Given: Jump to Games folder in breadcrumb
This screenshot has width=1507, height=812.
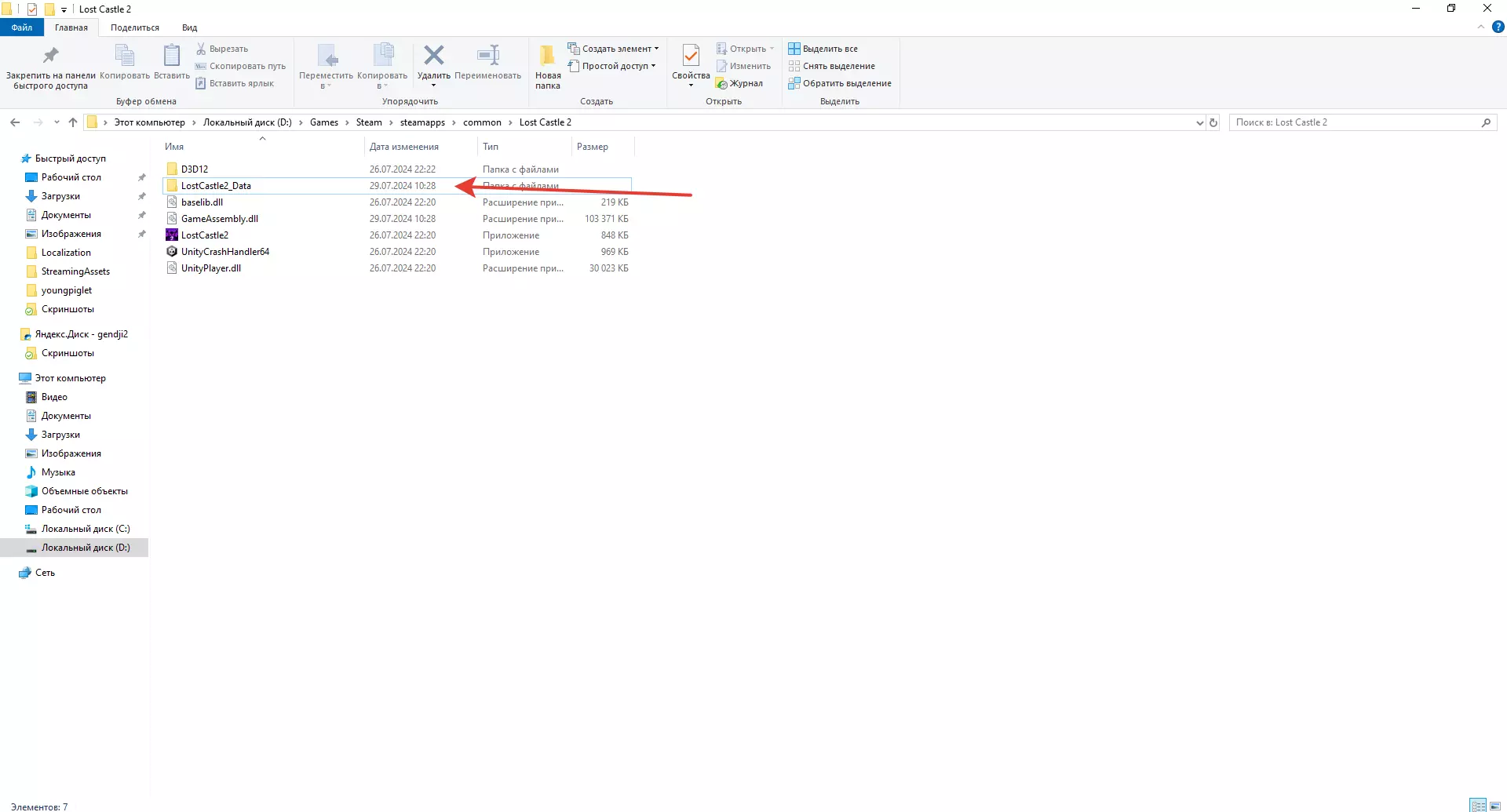Looking at the screenshot, I should pos(324,122).
